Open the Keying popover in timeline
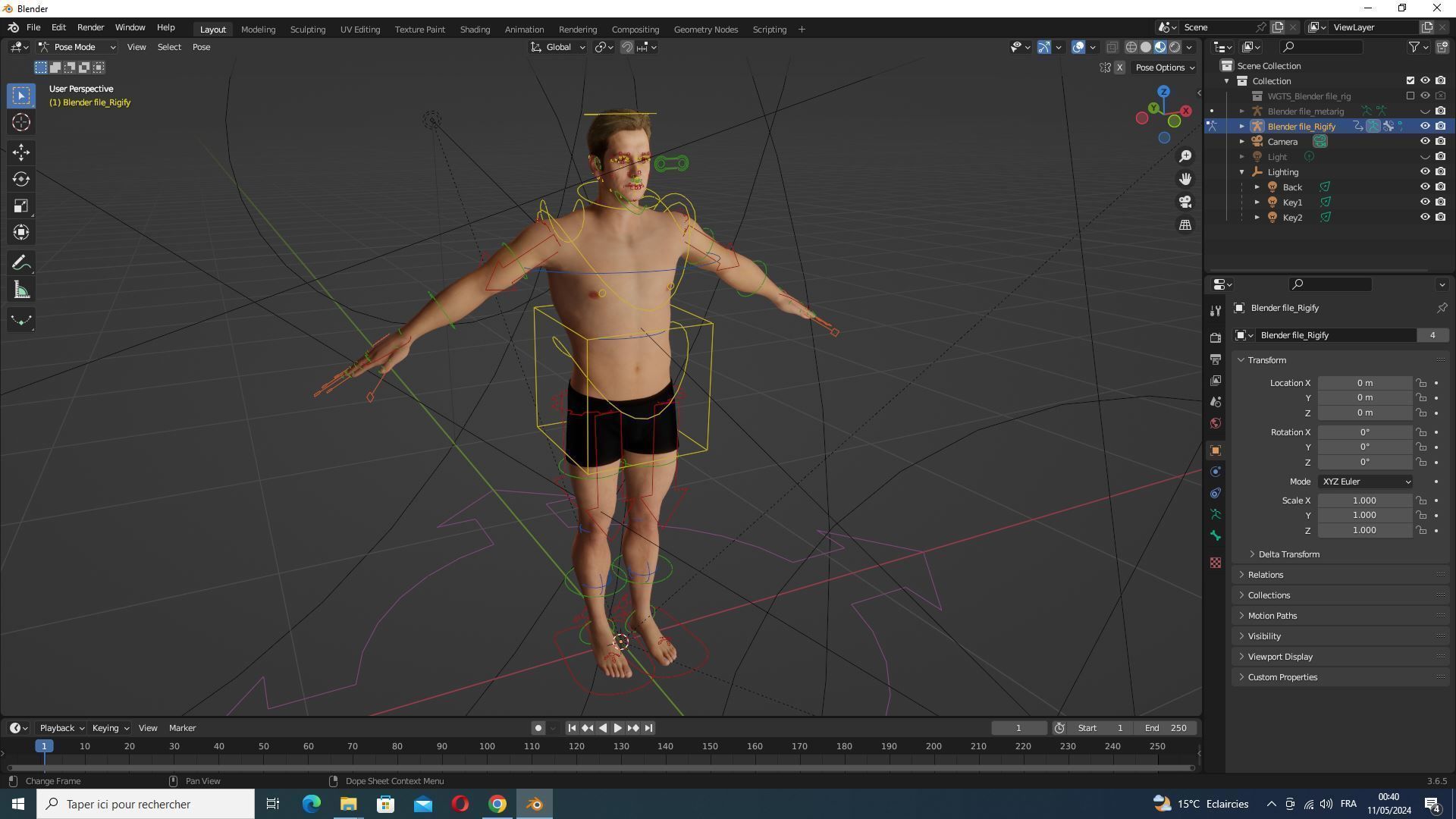The height and width of the screenshot is (819, 1456). [x=110, y=728]
